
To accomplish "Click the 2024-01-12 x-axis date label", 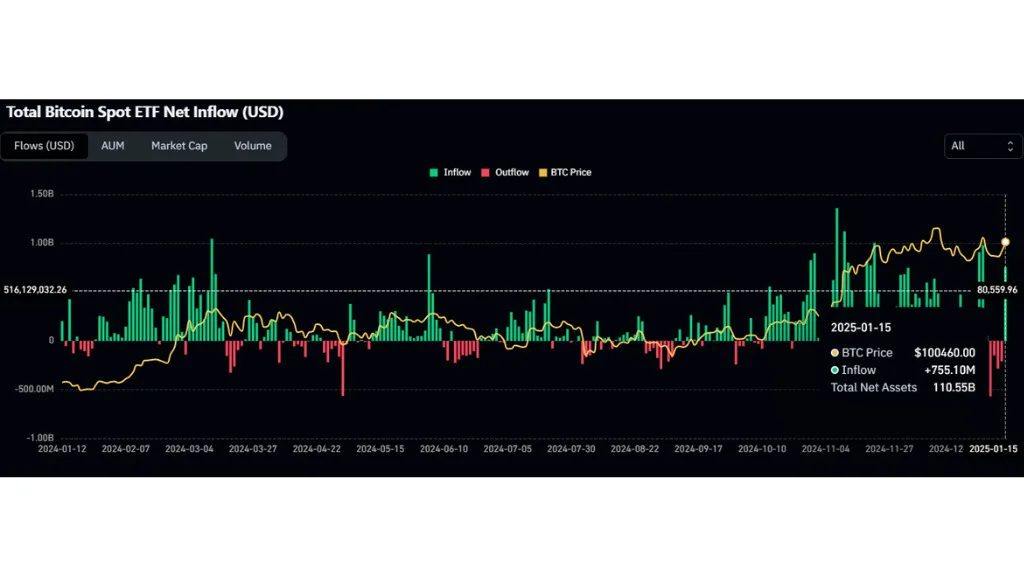I will 62,449.
